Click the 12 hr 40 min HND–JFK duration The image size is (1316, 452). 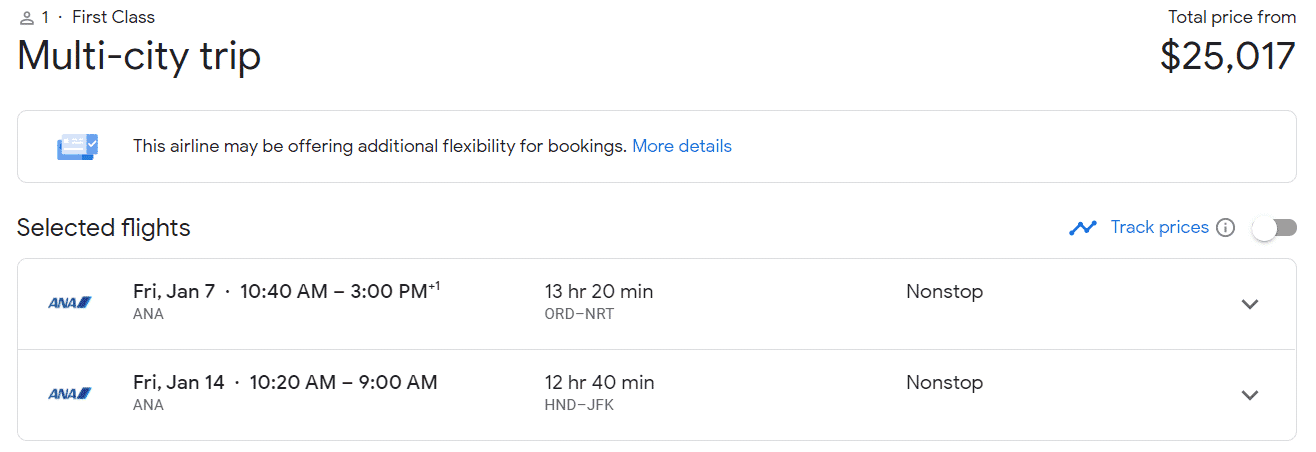599,393
